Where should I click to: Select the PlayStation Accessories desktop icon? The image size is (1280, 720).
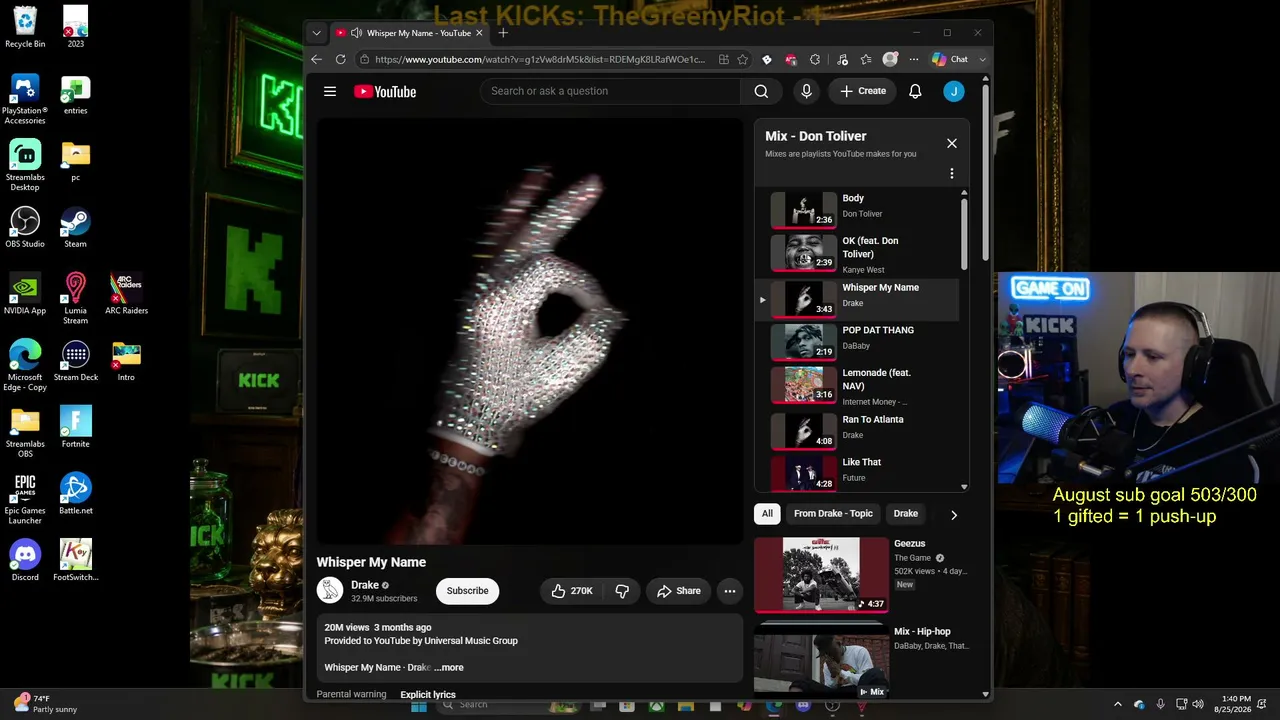tap(25, 99)
